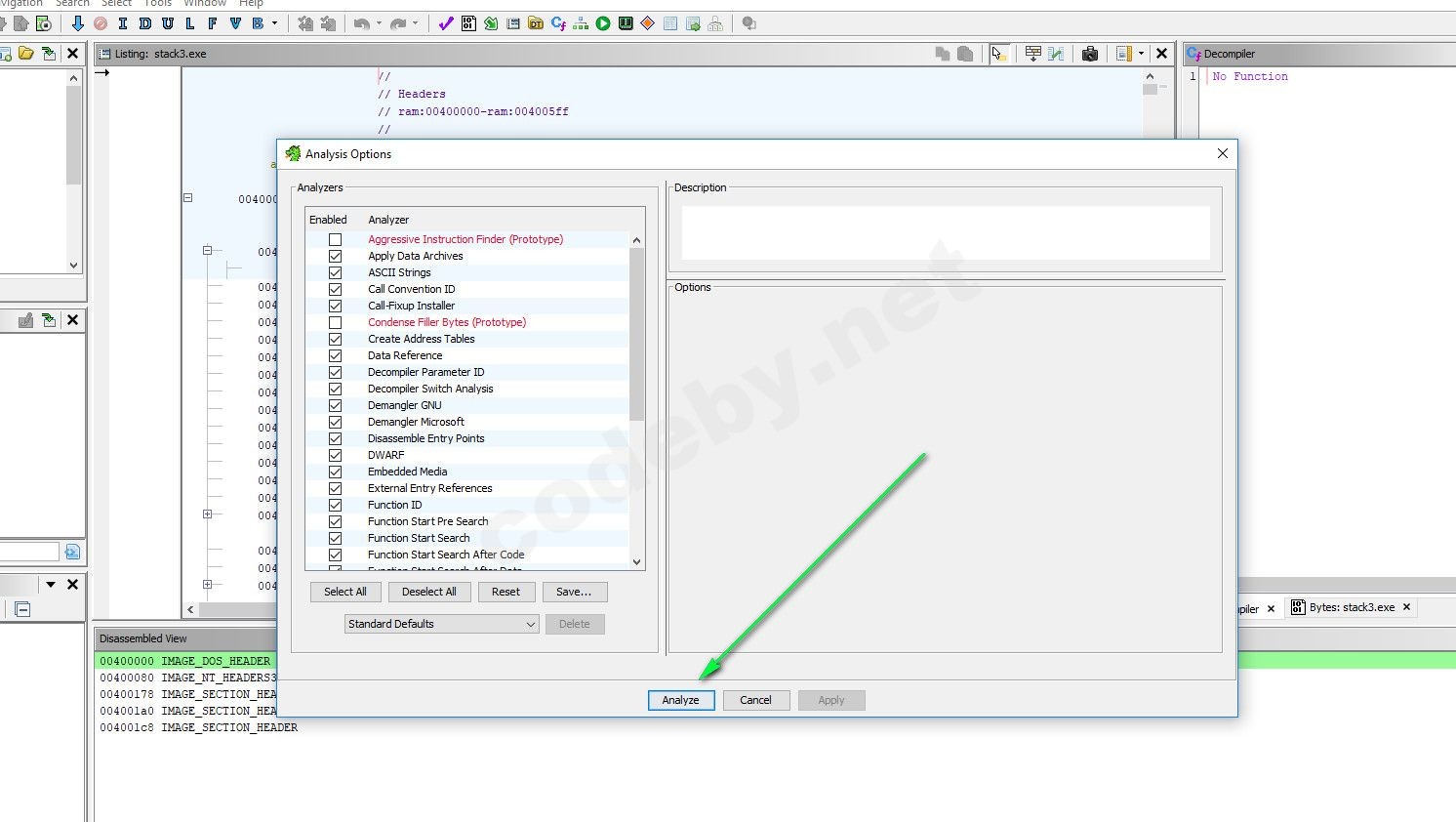This screenshot has width=1456, height=822.
Task: Open the black triangle menu in lower-left panel
Action: point(51,585)
